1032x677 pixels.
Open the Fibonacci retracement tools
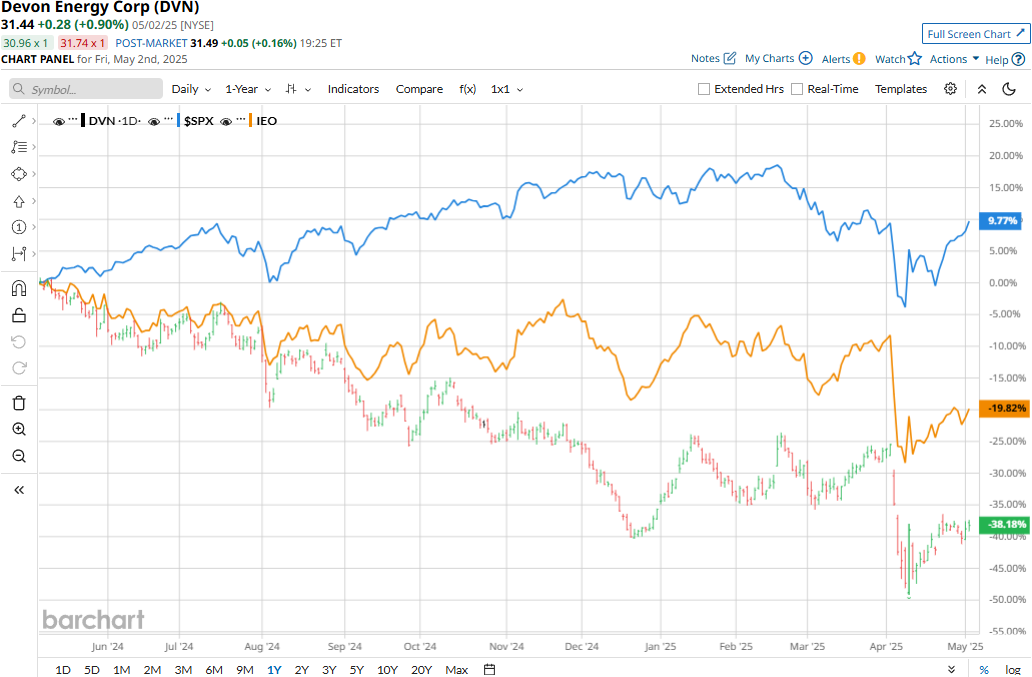pos(18,147)
